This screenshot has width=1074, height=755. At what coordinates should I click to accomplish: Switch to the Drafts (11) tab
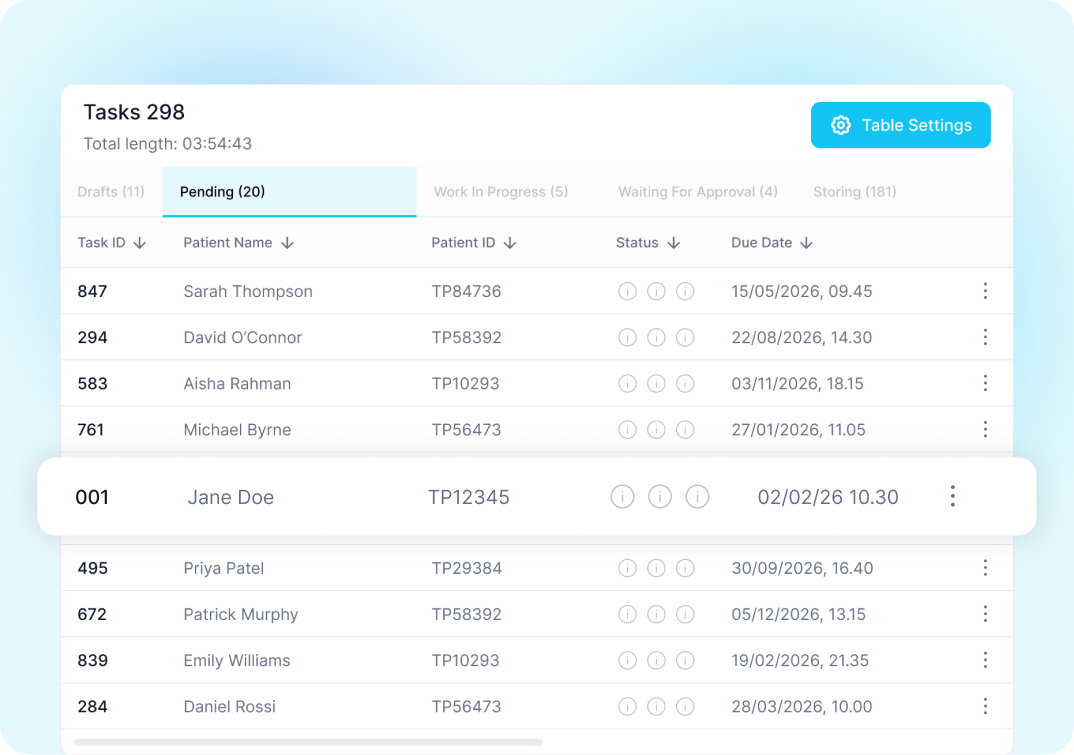pyautogui.click(x=111, y=192)
